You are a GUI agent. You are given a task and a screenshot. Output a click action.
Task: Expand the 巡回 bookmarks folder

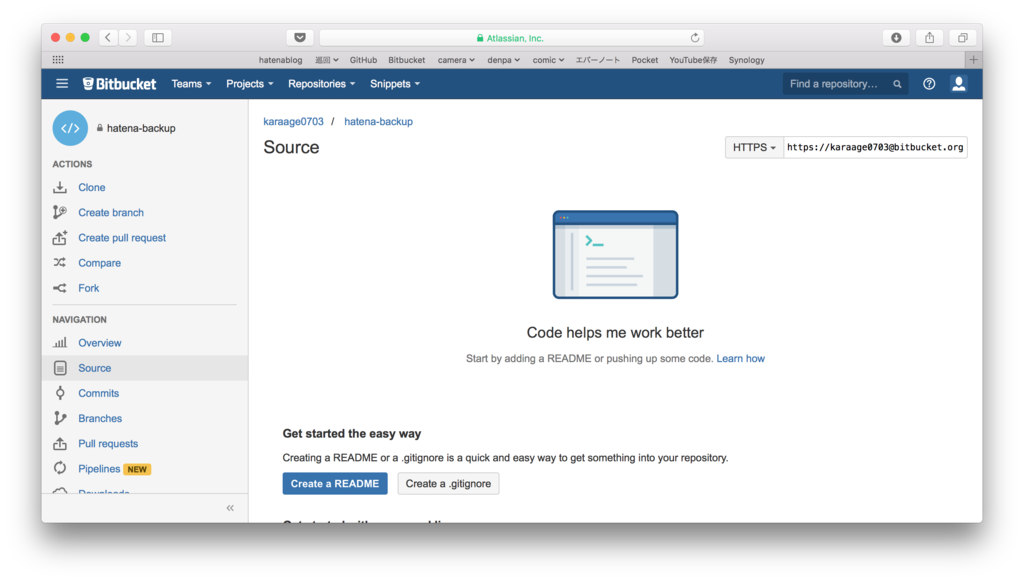[x=327, y=60]
